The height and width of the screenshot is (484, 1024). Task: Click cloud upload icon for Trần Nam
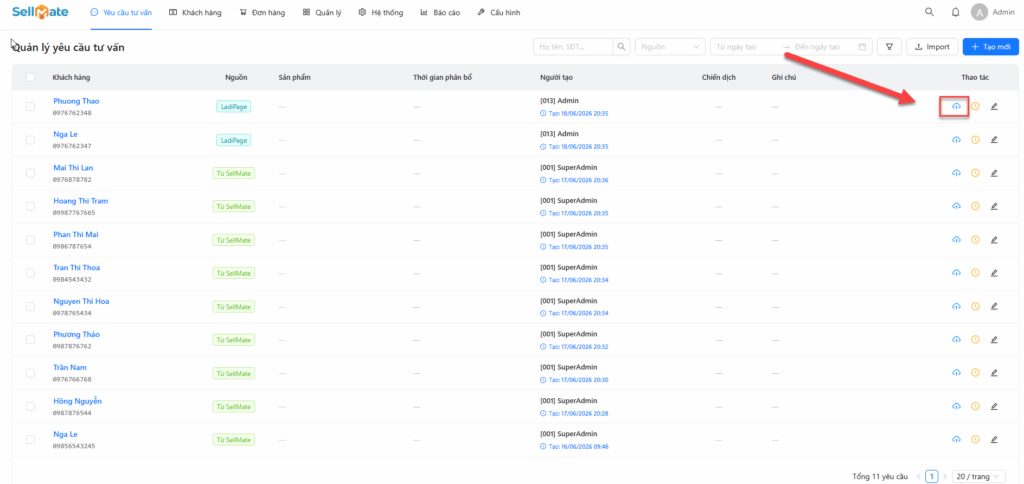[x=956, y=372]
